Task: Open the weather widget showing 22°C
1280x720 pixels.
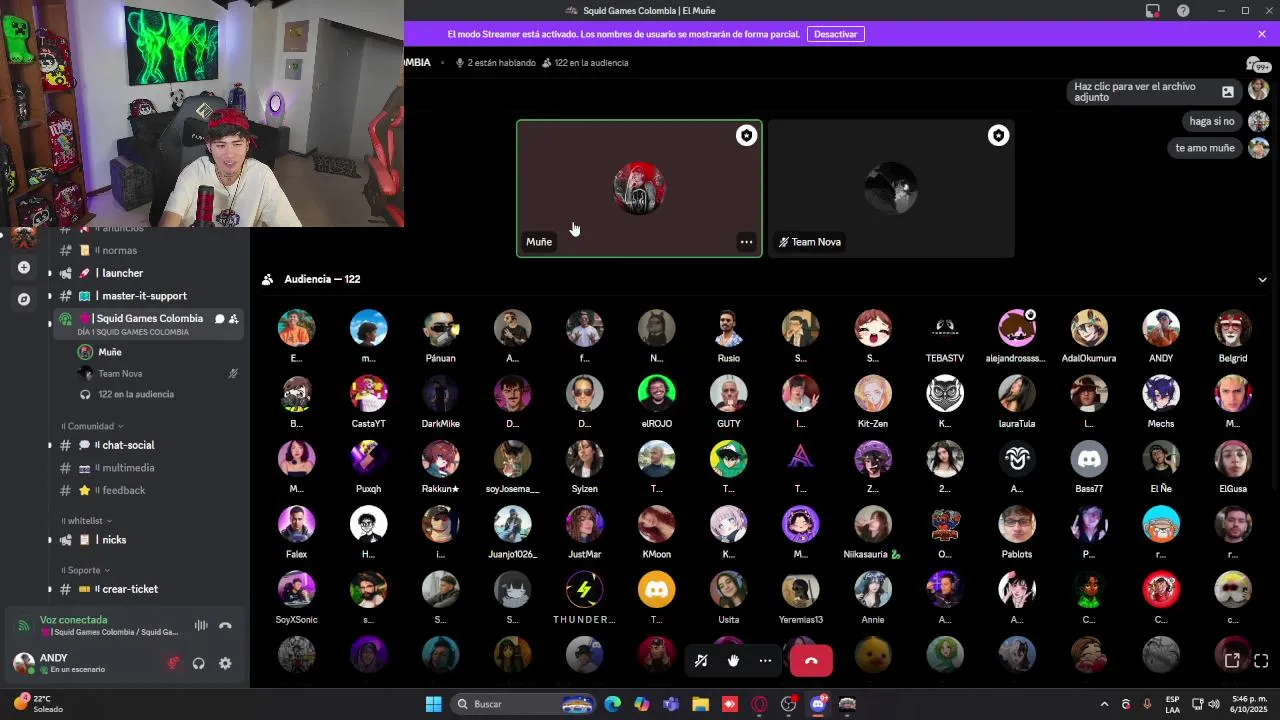Action: [40, 704]
